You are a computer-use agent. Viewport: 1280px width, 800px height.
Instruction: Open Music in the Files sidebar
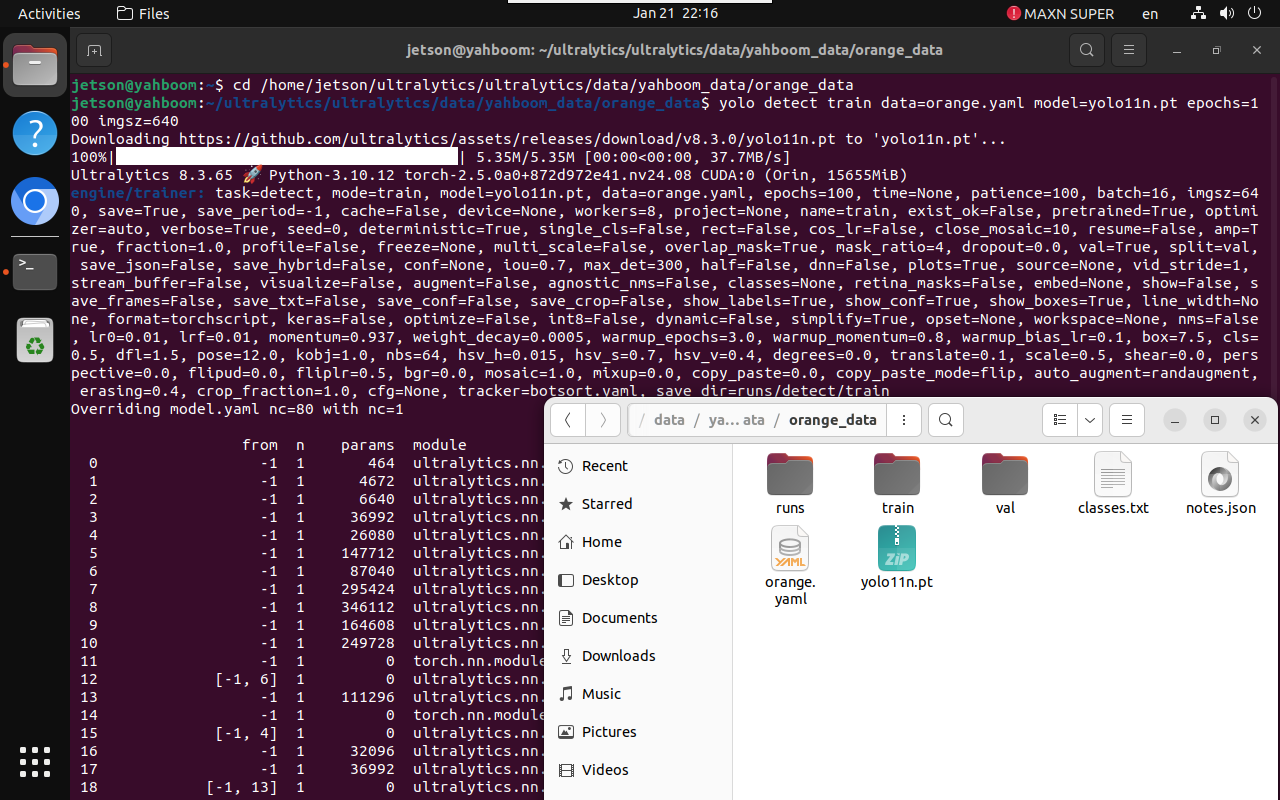[638, 694]
